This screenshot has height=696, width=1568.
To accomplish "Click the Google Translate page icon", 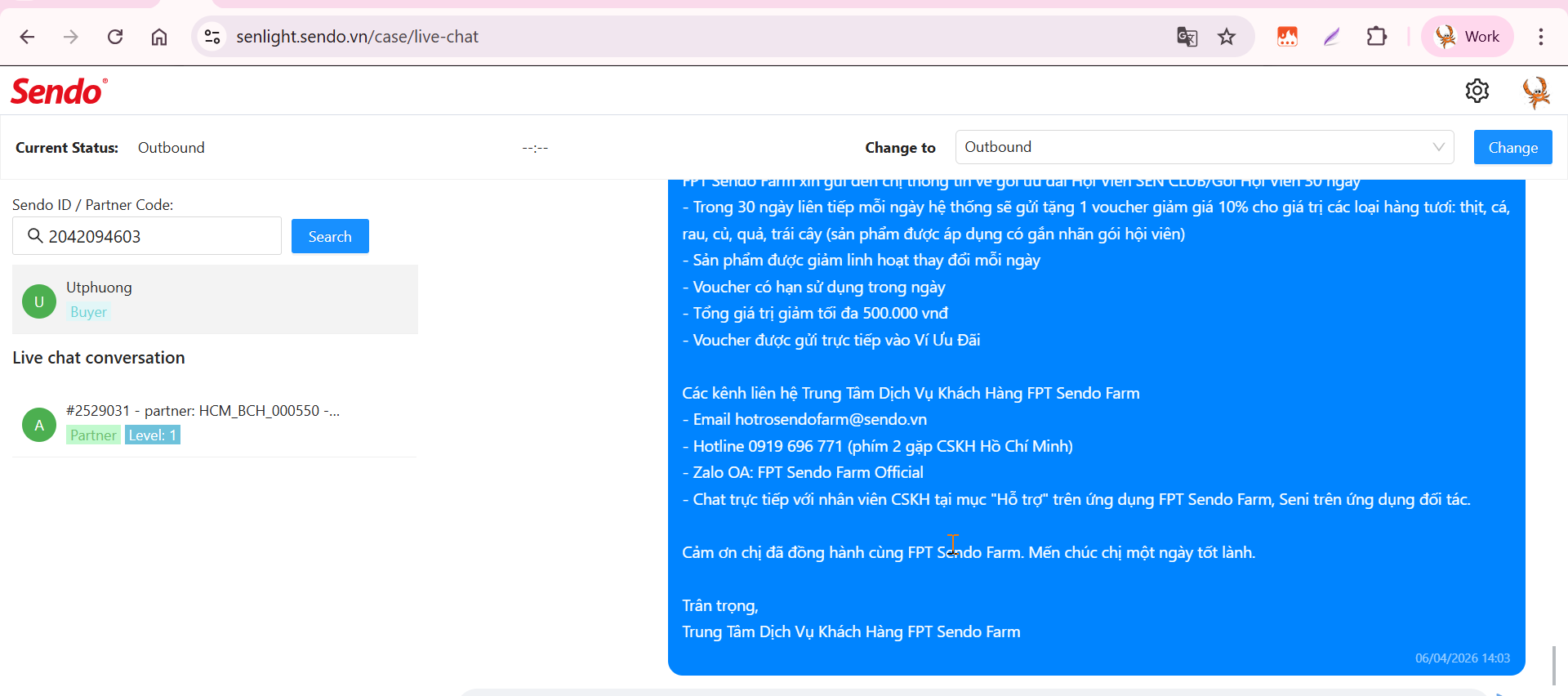I will (x=1187, y=37).
